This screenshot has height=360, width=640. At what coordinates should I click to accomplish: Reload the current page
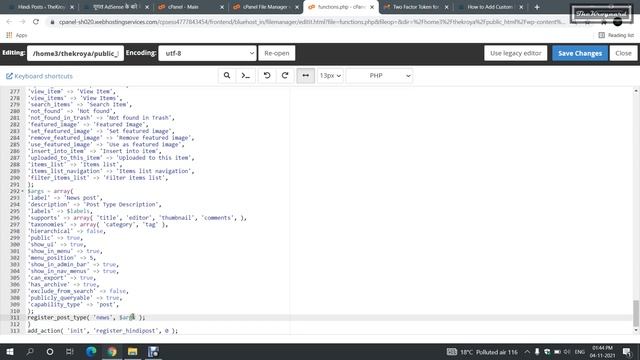coord(36,22)
